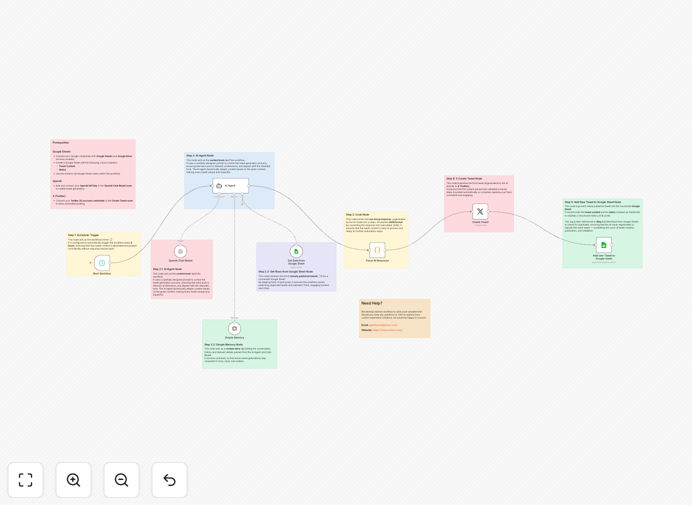Click the Prerequisites sticky note heading

[61, 143]
